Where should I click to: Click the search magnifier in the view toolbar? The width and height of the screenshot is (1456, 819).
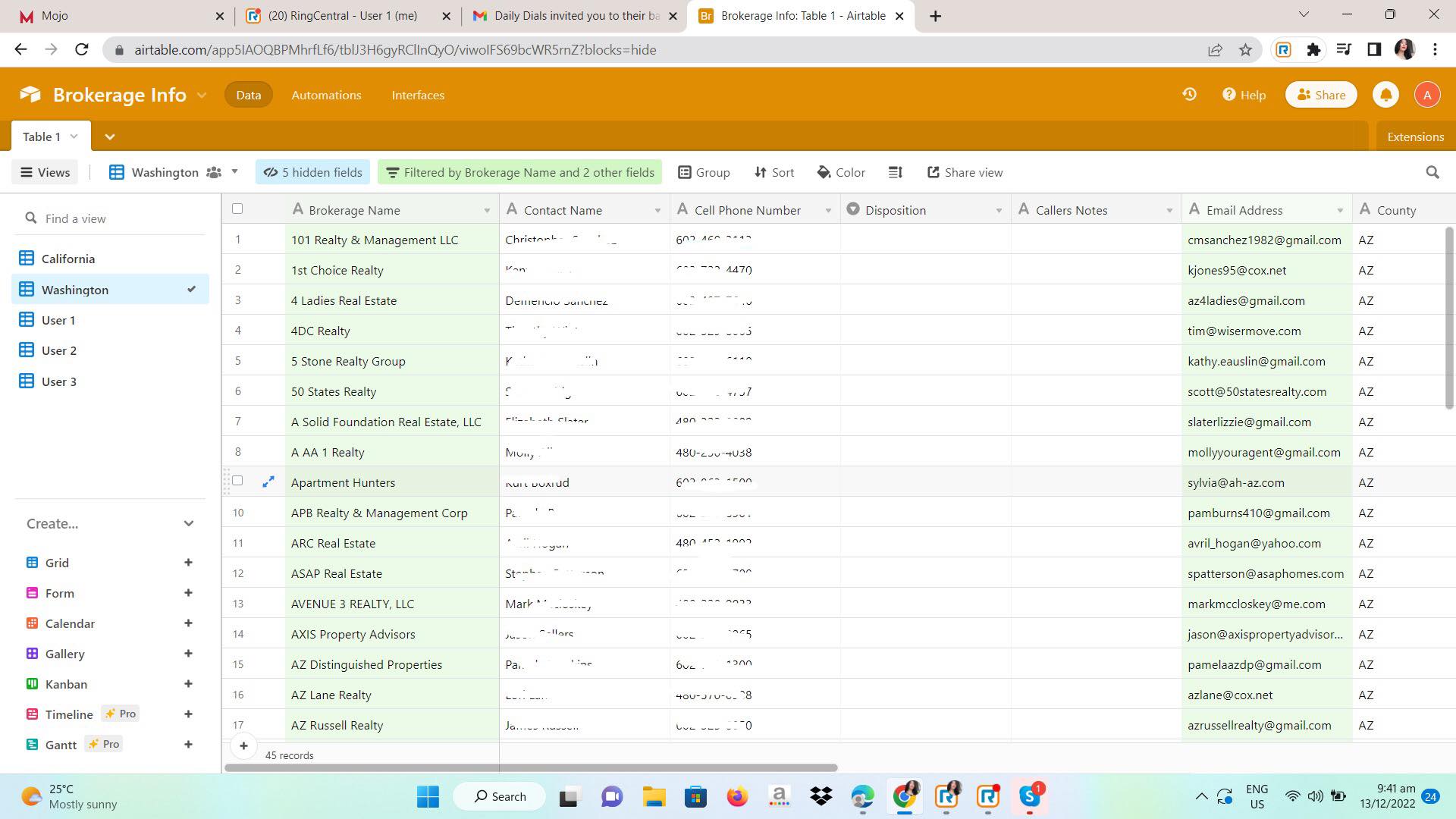(x=1432, y=173)
